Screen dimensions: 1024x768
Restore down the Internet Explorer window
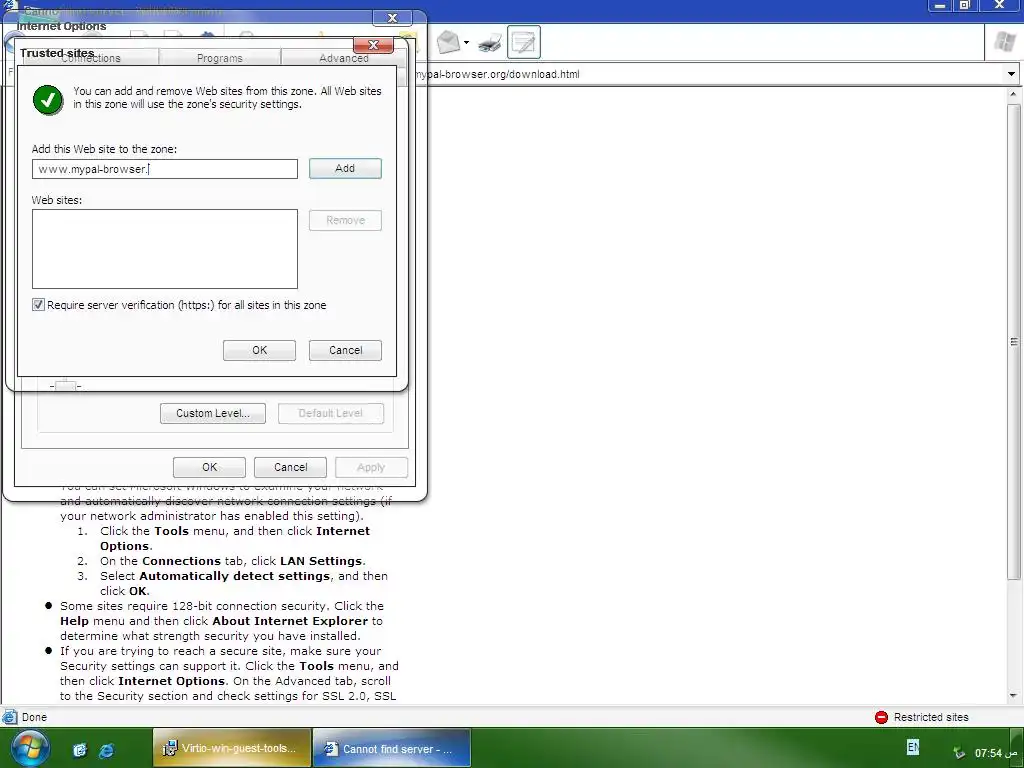coord(964,6)
